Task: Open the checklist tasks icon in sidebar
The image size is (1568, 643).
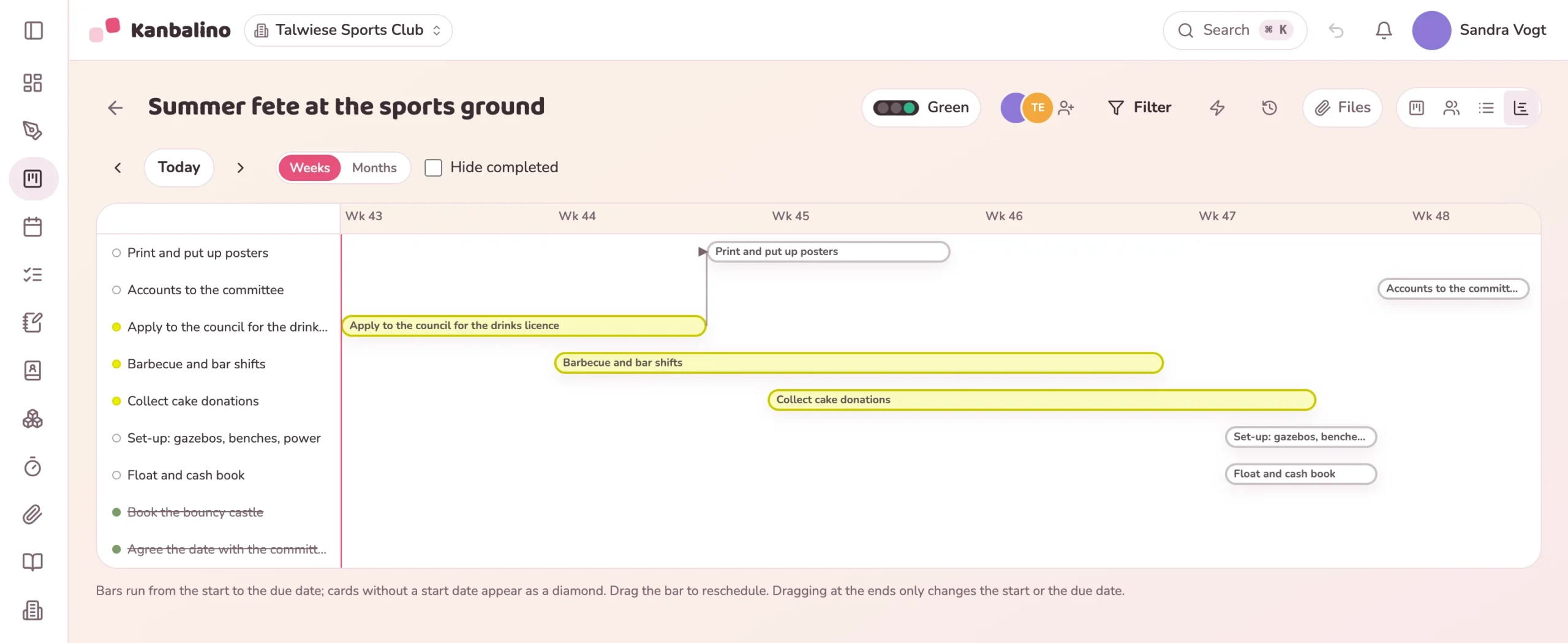Action: point(32,275)
